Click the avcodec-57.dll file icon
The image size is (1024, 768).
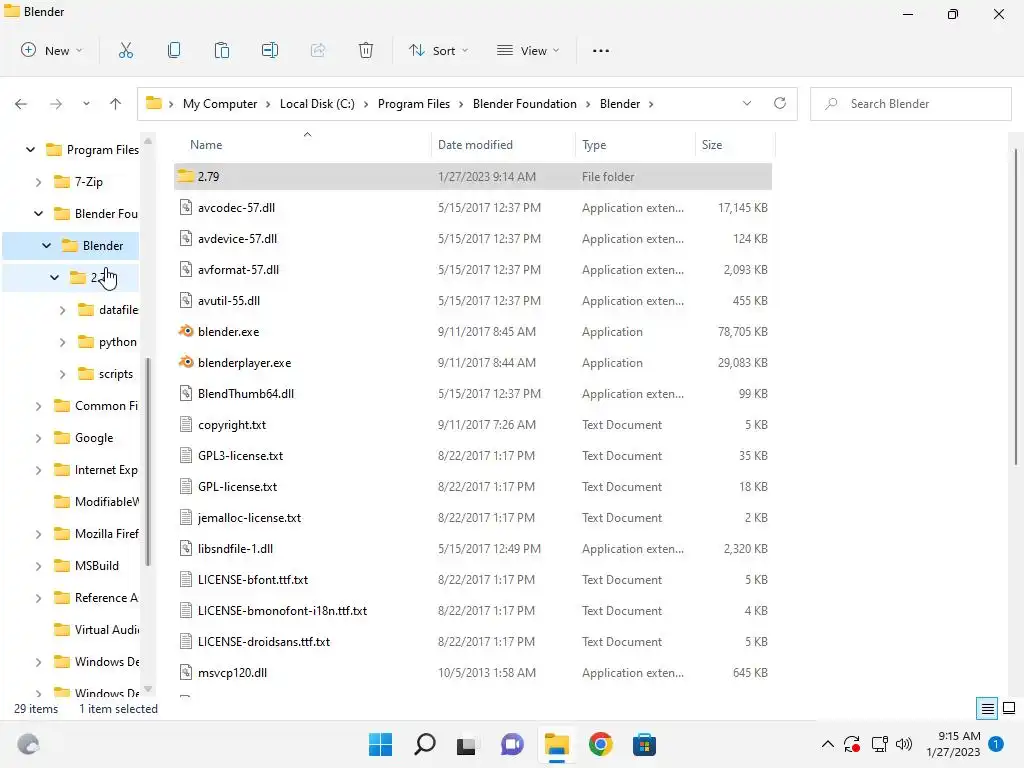[186, 207]
